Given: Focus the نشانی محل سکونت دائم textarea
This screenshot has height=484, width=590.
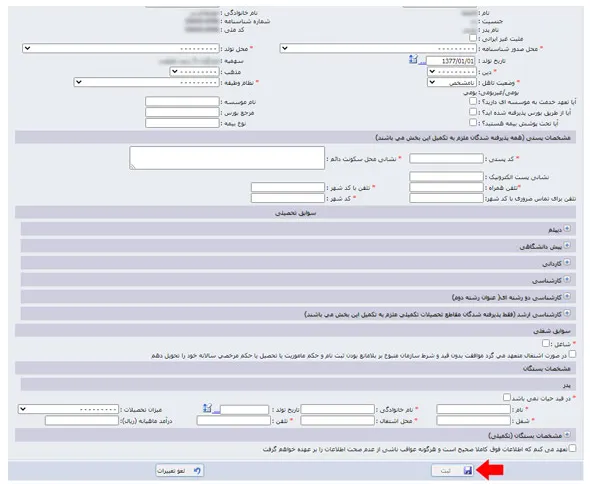Looking at the screenshot, I should pyautogui.click(x=227, y=158).
